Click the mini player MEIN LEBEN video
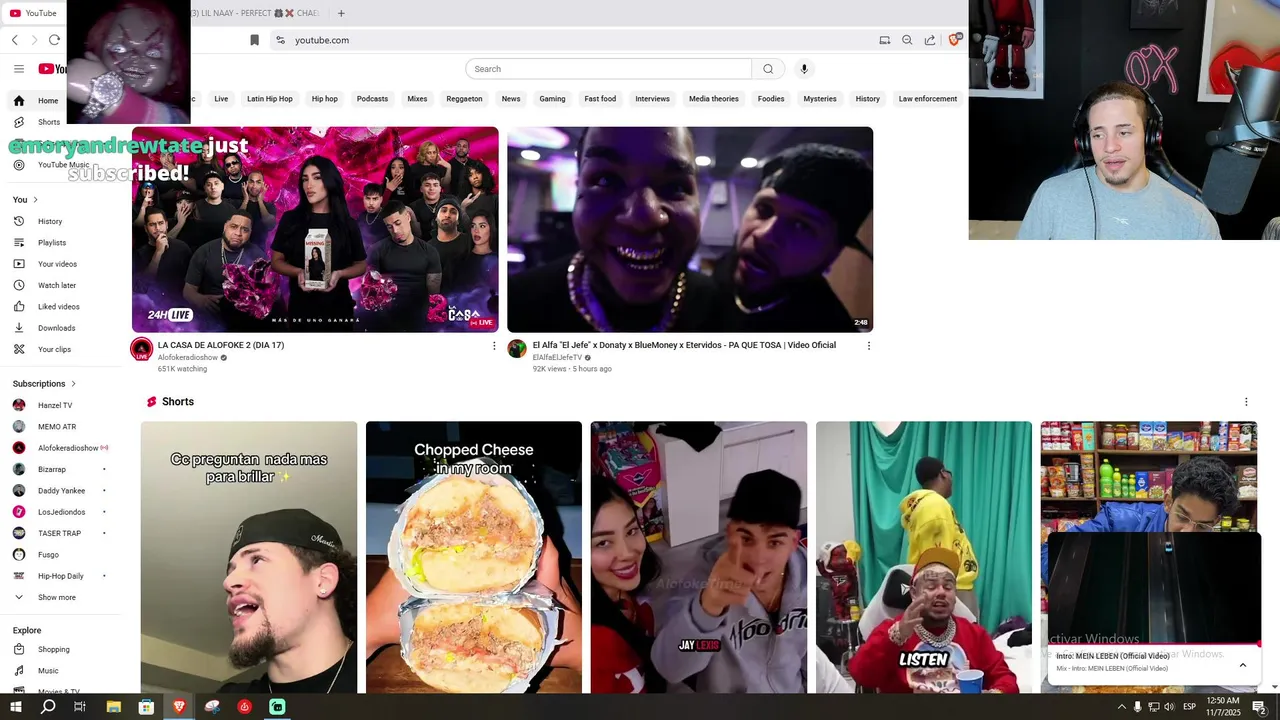The width and height of the screenshot is (1280, 720). point(1154,590)
